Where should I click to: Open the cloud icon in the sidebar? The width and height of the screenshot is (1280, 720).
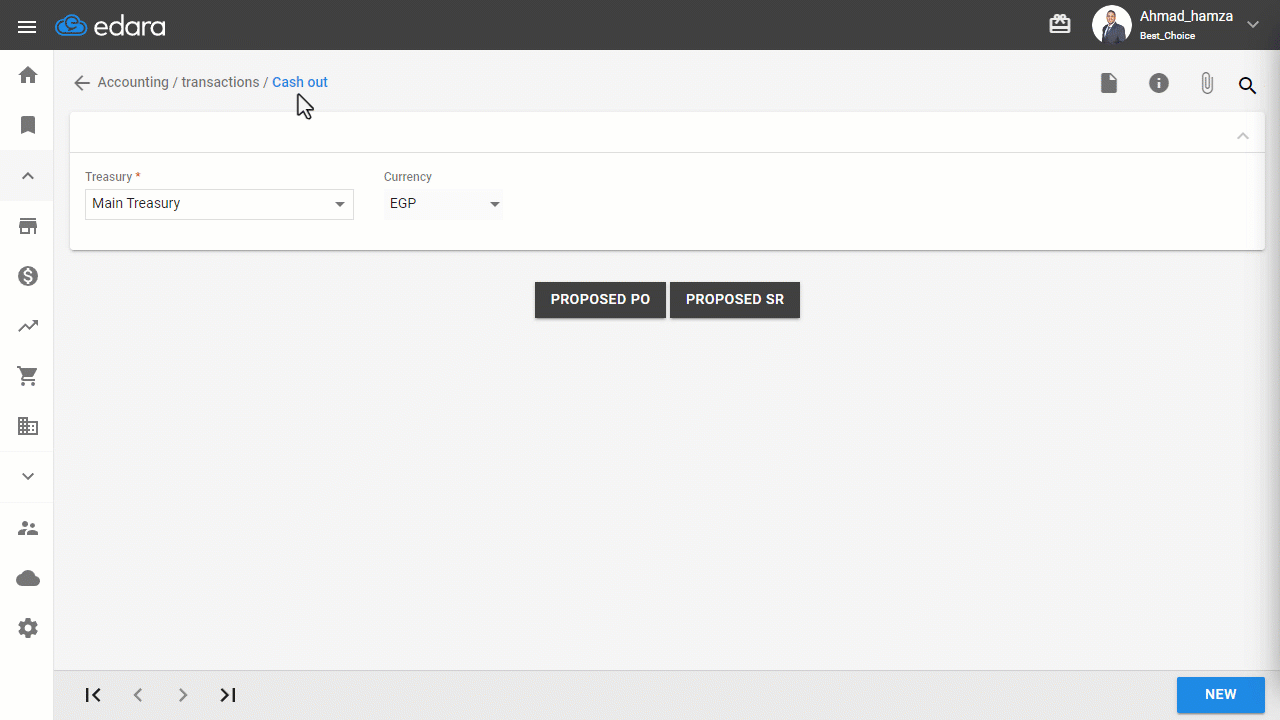pyautogui.click(x=28, y=578)
